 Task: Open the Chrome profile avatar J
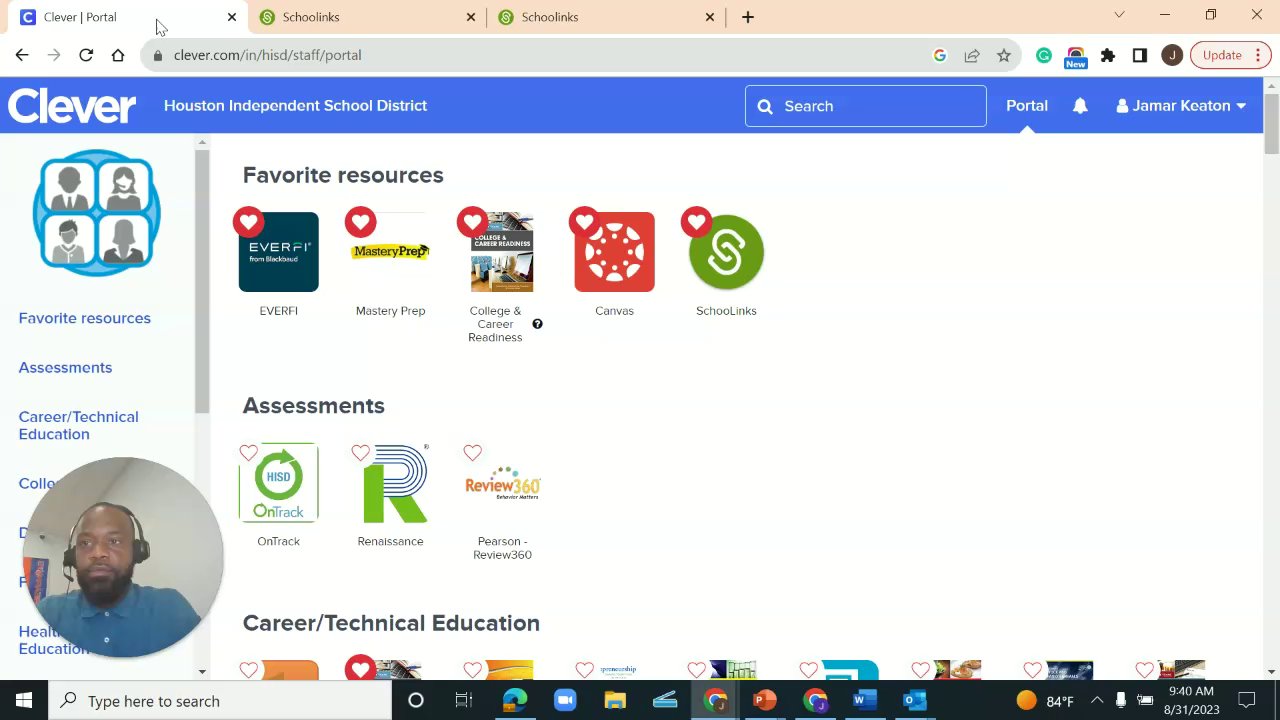point(1172,56)
